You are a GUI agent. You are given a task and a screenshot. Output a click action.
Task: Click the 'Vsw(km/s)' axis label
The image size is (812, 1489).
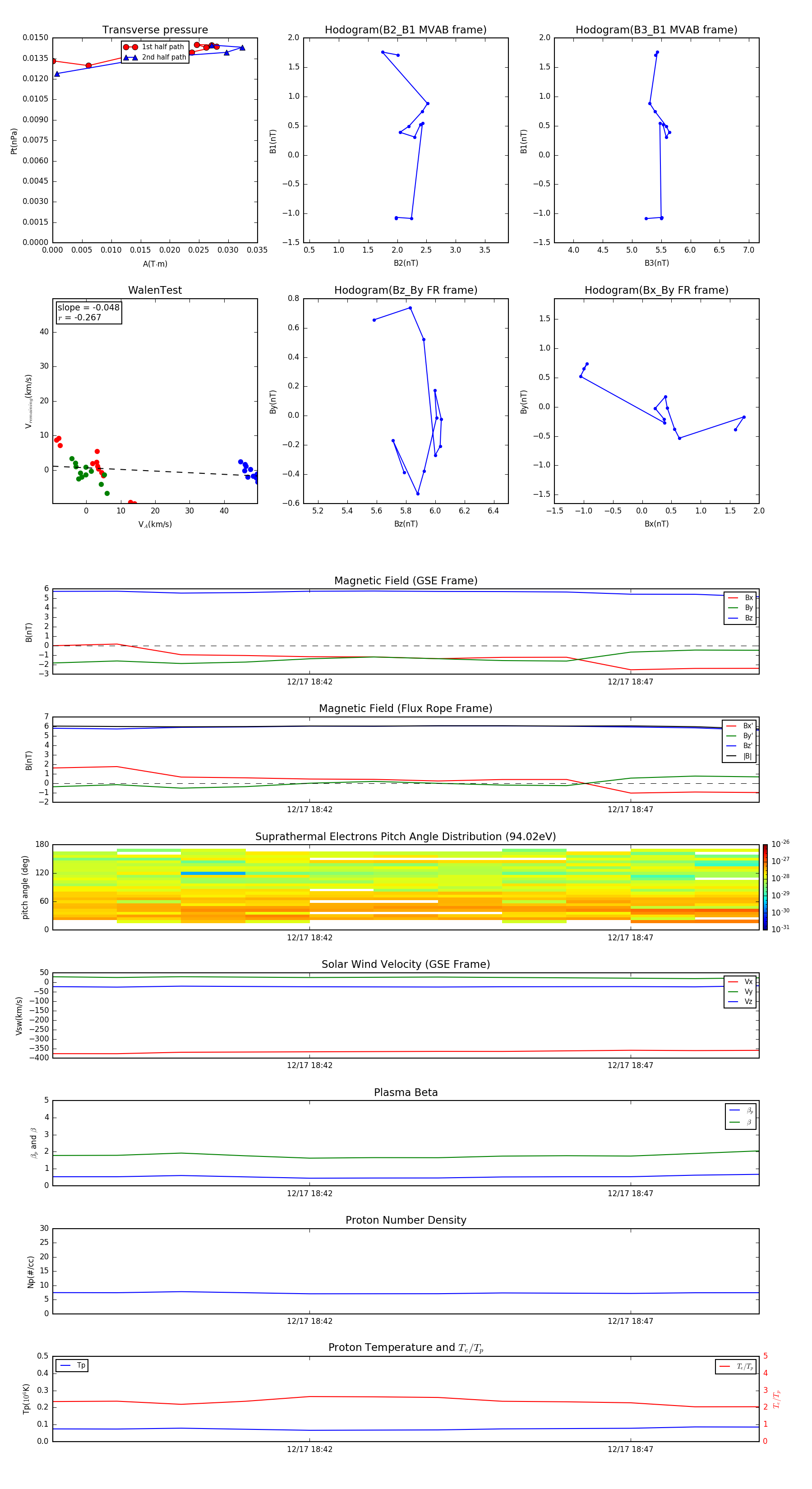coord(18,1016)
